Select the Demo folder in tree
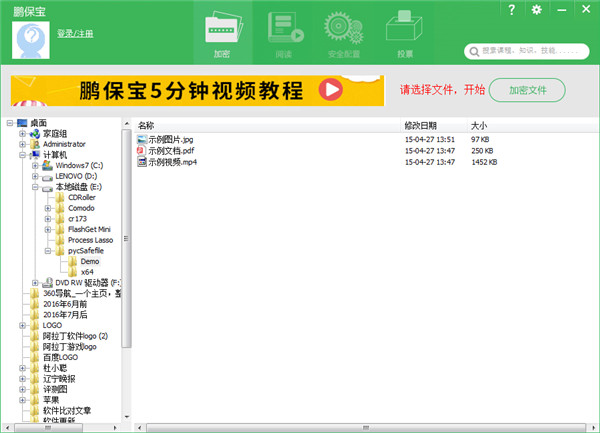Screen dimensions: 600x433 click(x=89, y=261)
